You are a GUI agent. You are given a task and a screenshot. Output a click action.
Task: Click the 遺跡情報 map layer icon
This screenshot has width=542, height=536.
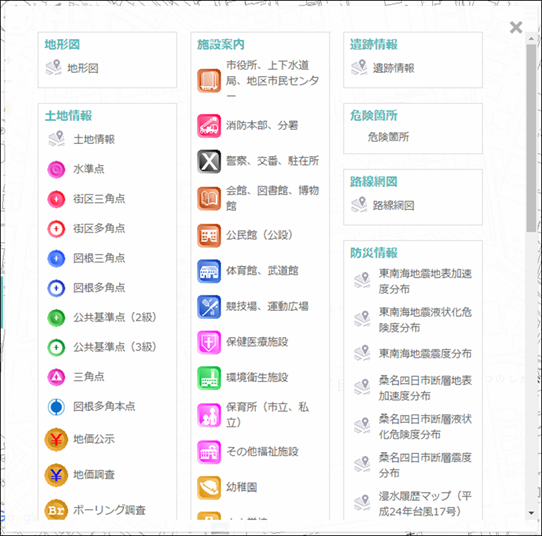359,67
